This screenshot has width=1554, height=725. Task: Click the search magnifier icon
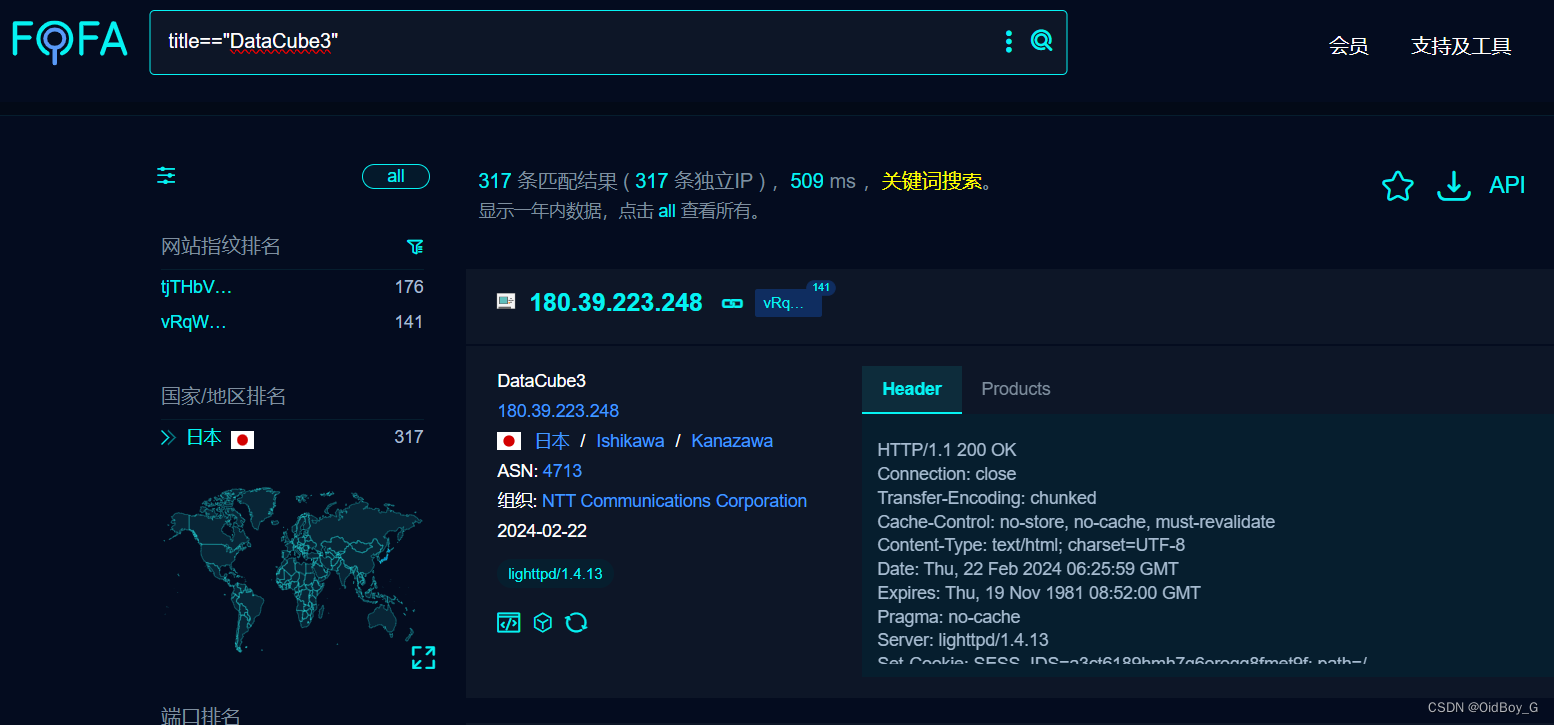coord(1042,41)
